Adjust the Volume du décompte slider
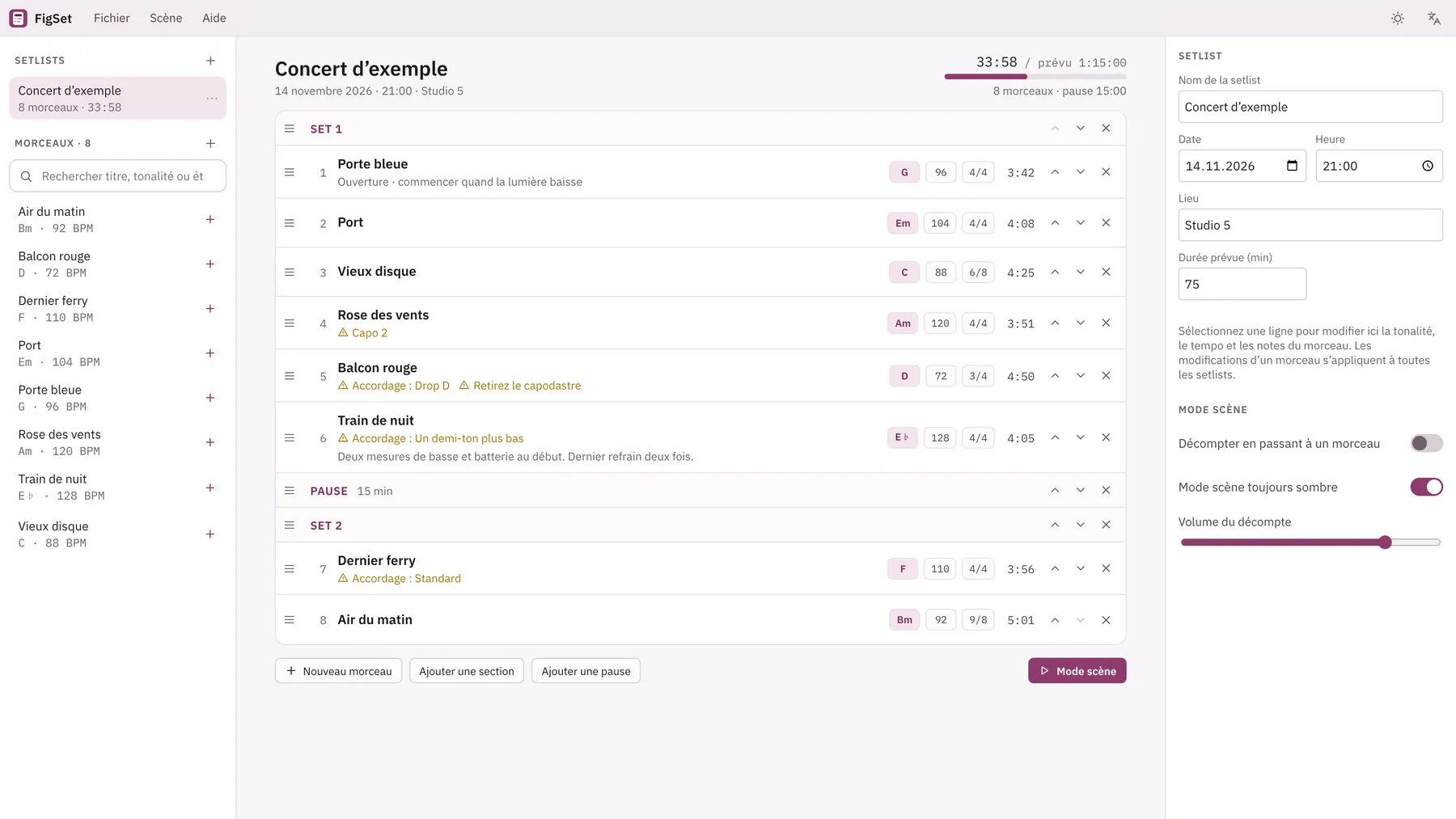The height and width of the screenshot is (819, 1456). coord(1310,542)
